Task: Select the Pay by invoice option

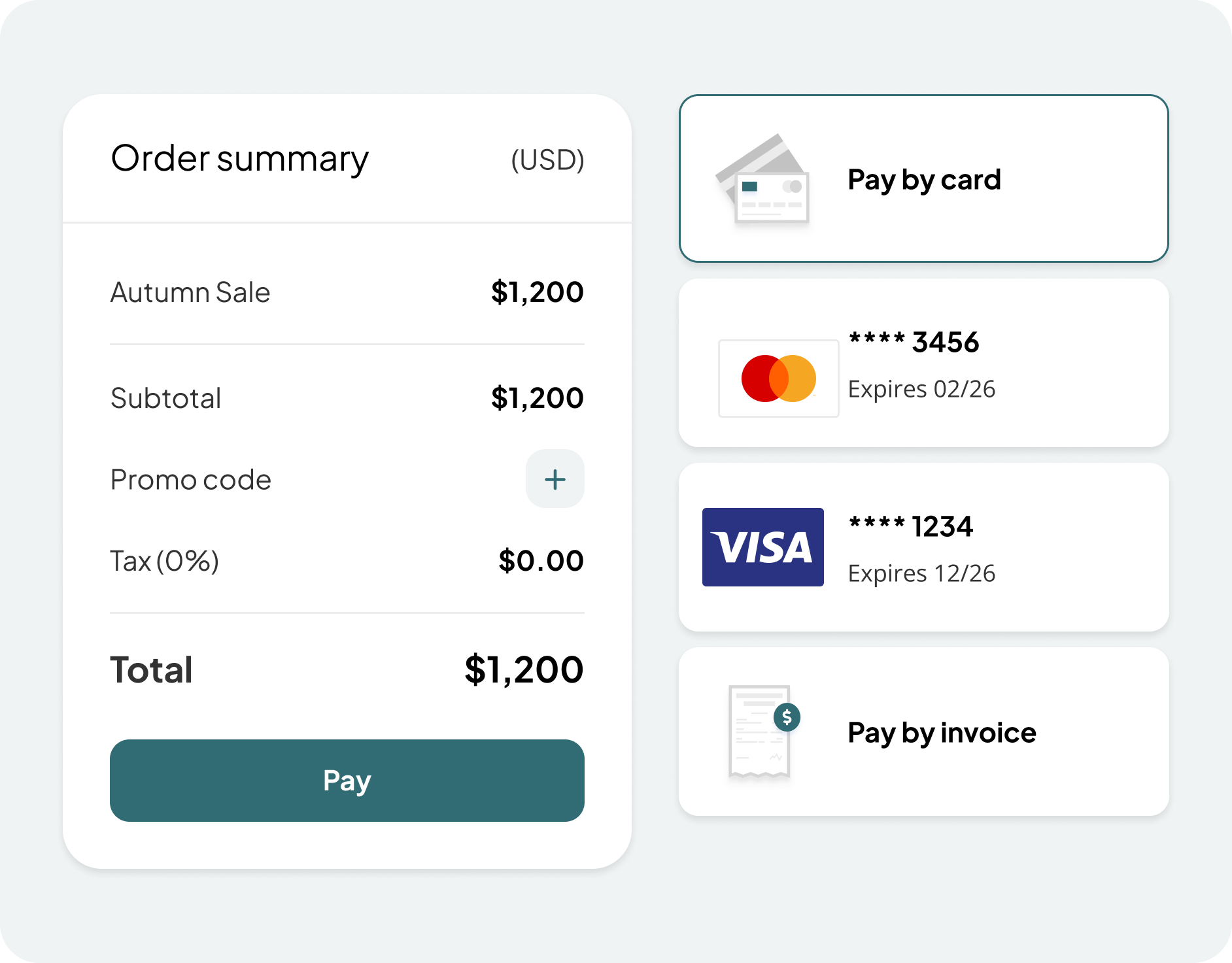Action: (x=942, y=732)
